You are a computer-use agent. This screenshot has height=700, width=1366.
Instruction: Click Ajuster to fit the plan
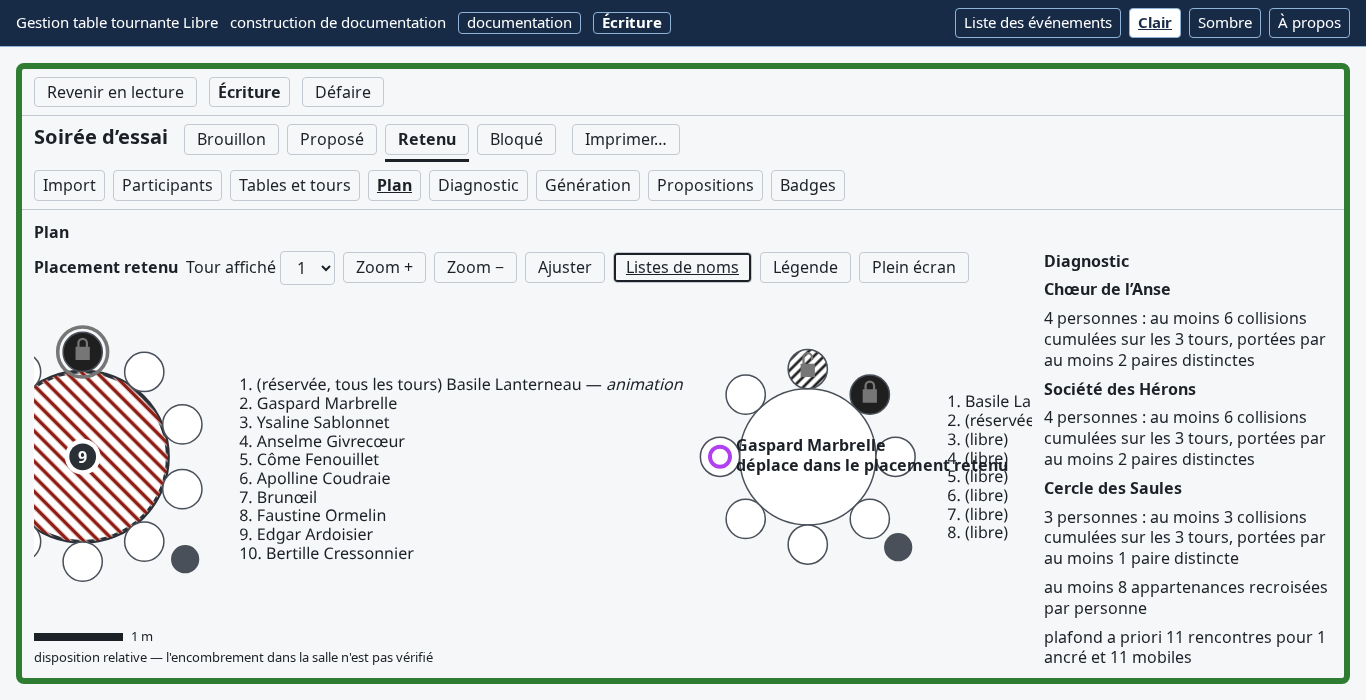pyautogui.click(x=565, y=268)
